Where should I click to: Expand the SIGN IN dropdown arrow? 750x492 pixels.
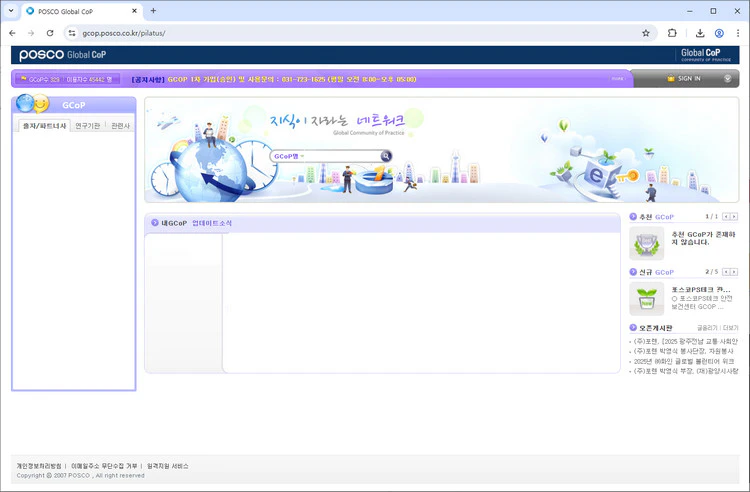[x=727, y=79]
